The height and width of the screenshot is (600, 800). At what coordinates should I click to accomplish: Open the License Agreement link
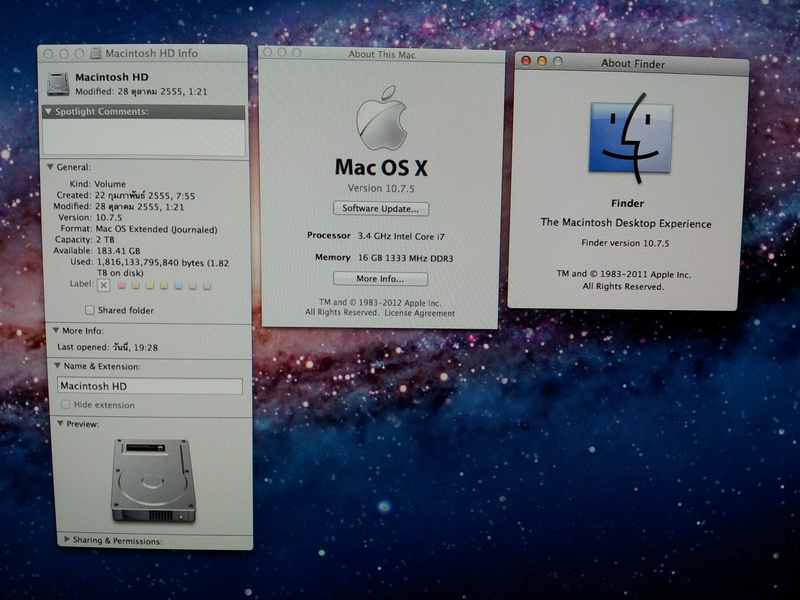(x=419, y=313)
